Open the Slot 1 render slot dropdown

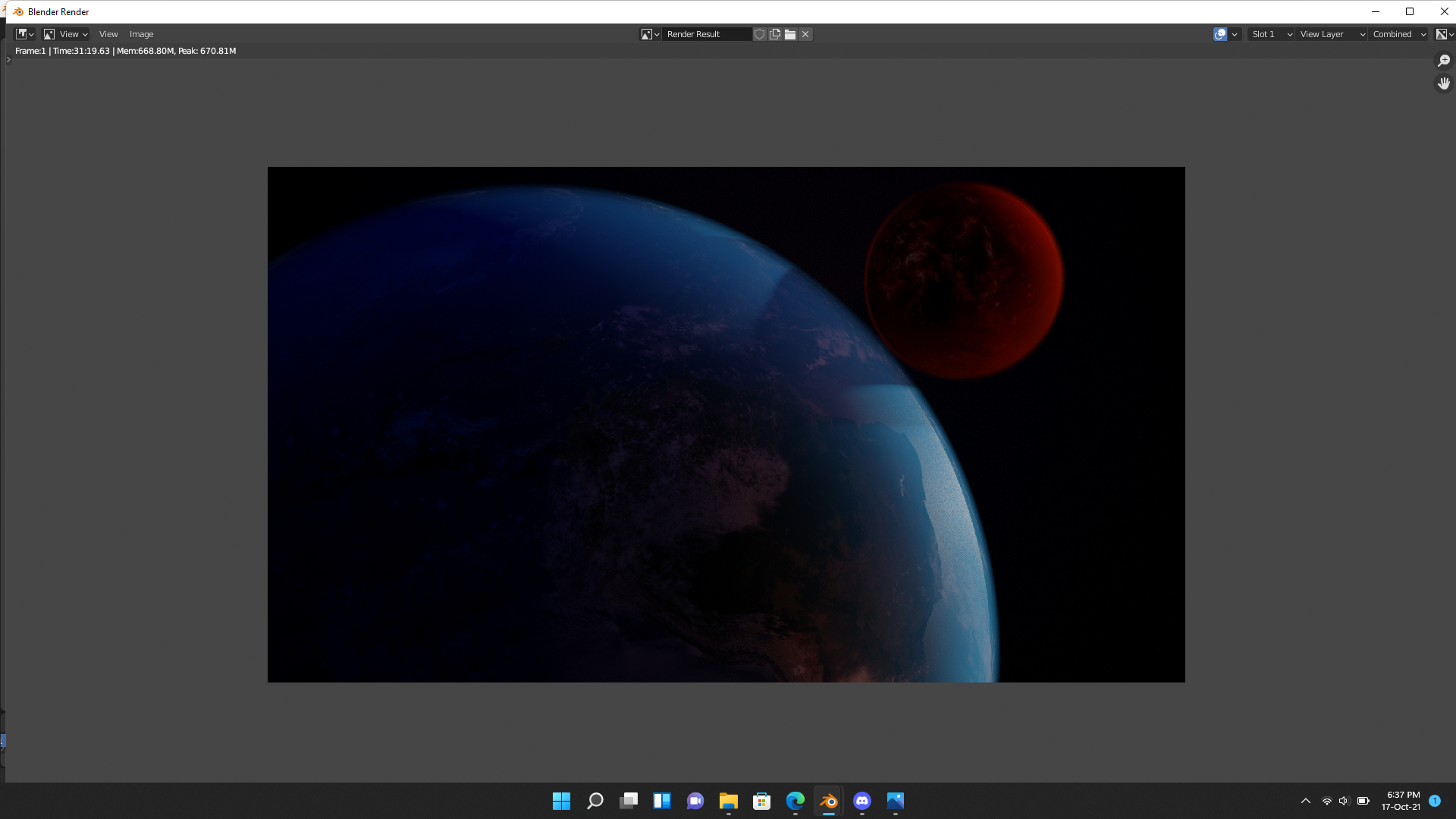[x=1271, y=34]
